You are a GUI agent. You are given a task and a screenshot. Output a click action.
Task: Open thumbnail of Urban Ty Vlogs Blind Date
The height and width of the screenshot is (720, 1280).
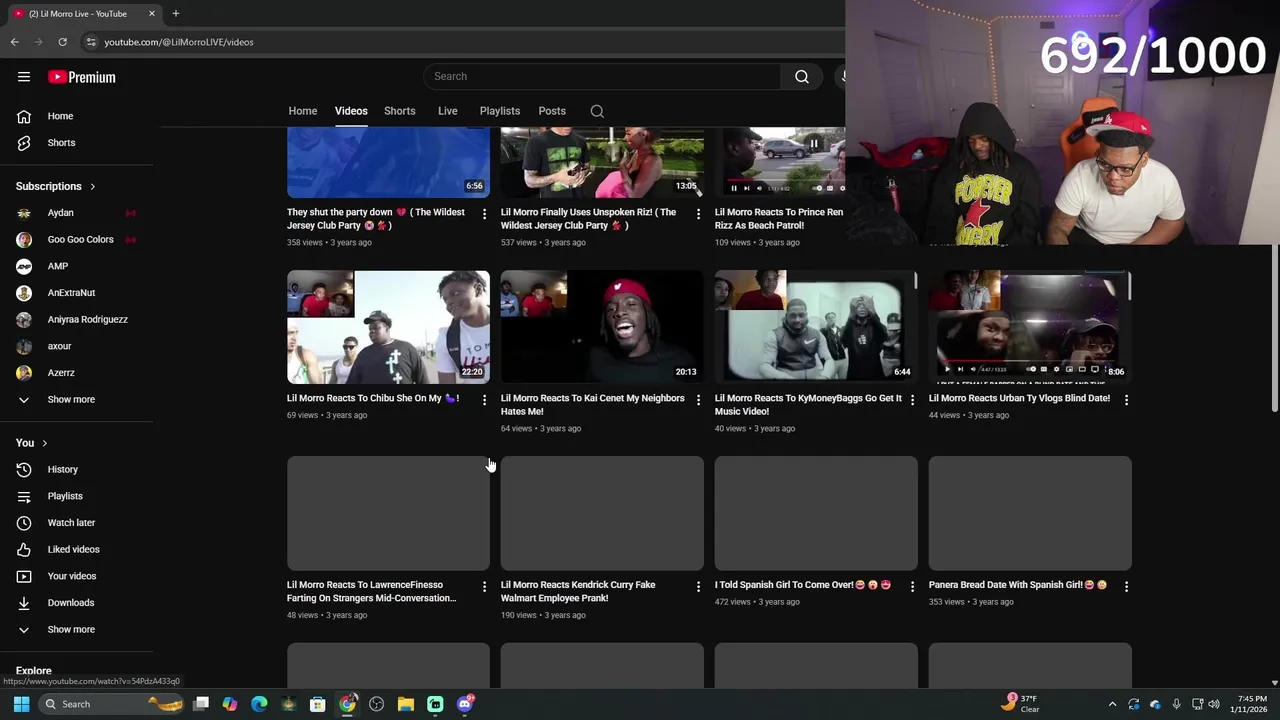pos(1030,327)
